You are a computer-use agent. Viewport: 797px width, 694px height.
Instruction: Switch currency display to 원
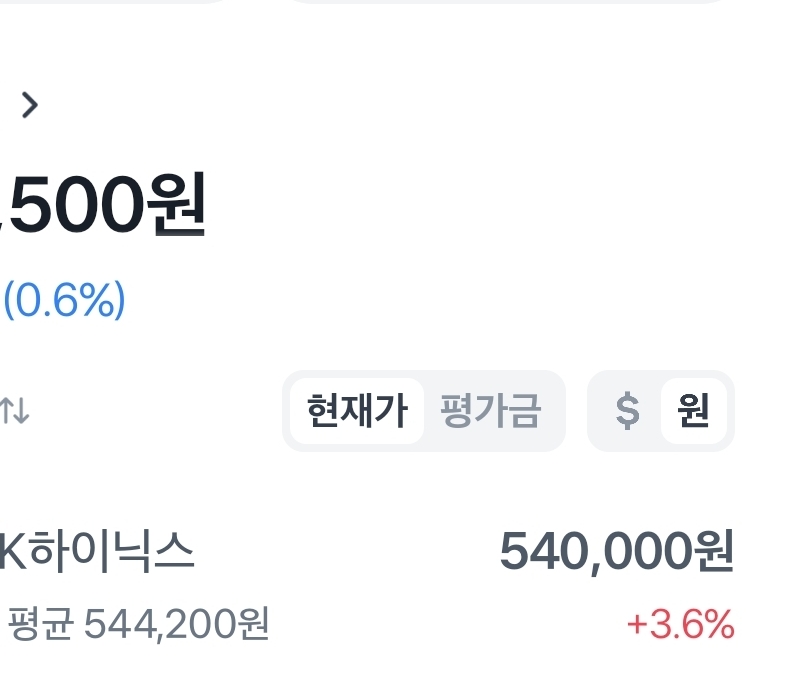point(693,411)
